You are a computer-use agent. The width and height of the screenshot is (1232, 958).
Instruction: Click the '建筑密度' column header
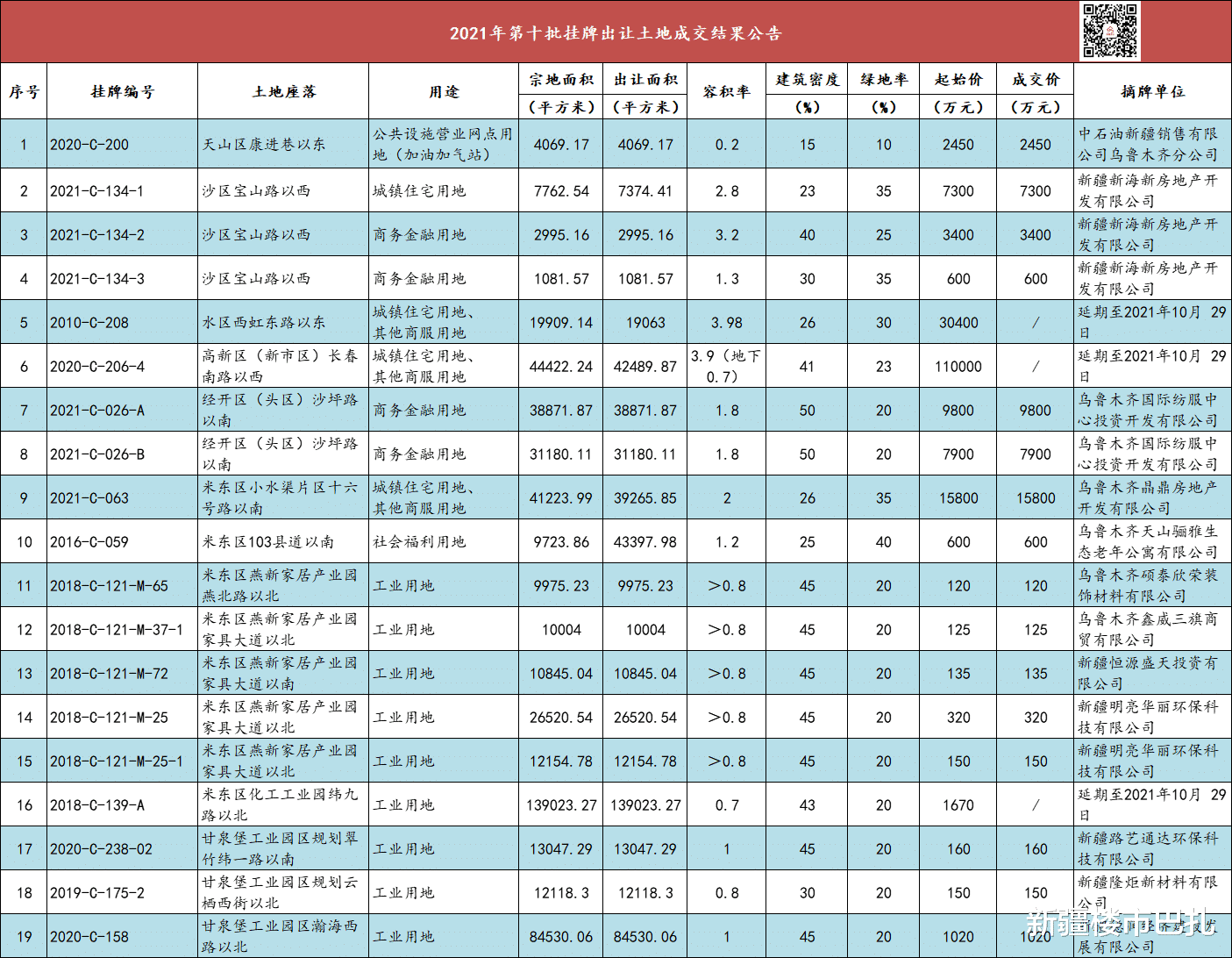click(807, 80)
